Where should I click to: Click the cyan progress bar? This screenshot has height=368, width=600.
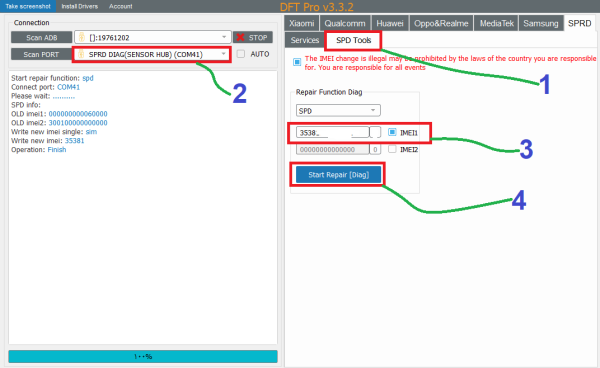pos(143,357)
